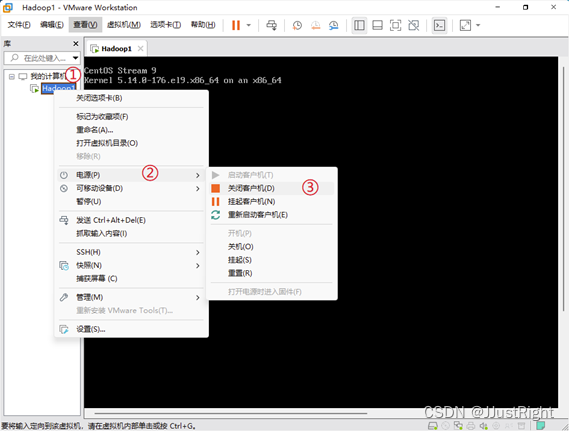Image resolution: width=569 pixels, height=431 pixels.
Task: Expand the SSH(H) submenu chevron
Action: click(198, 253)
